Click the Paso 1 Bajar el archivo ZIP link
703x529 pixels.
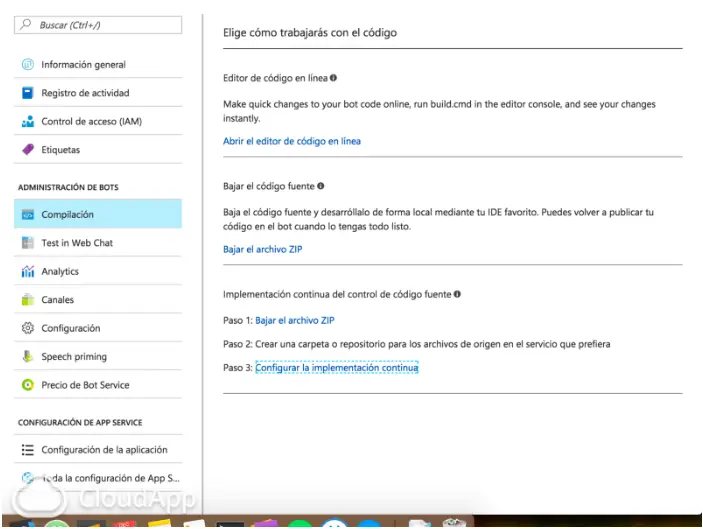click(x=295, y=320)
